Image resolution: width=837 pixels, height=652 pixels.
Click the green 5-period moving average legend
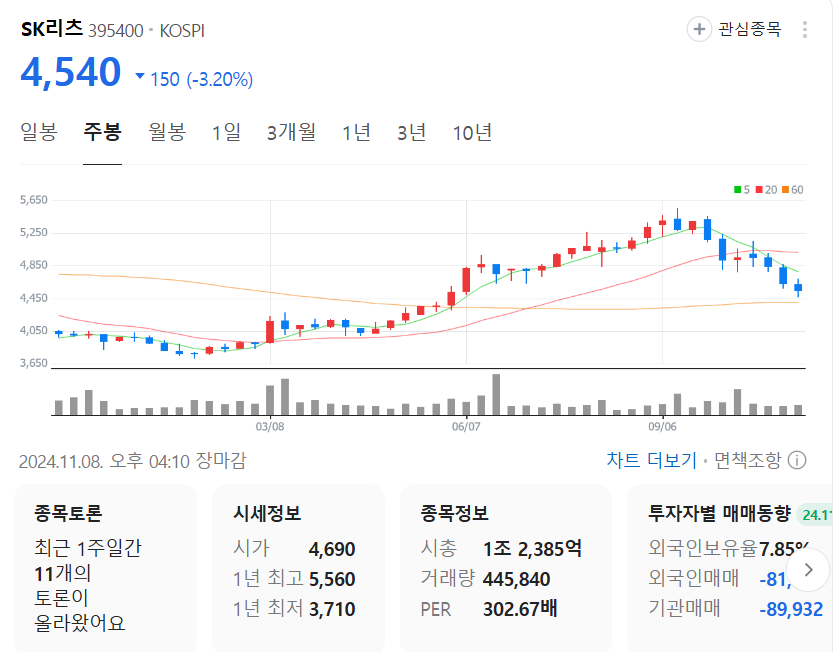[742, 190]
